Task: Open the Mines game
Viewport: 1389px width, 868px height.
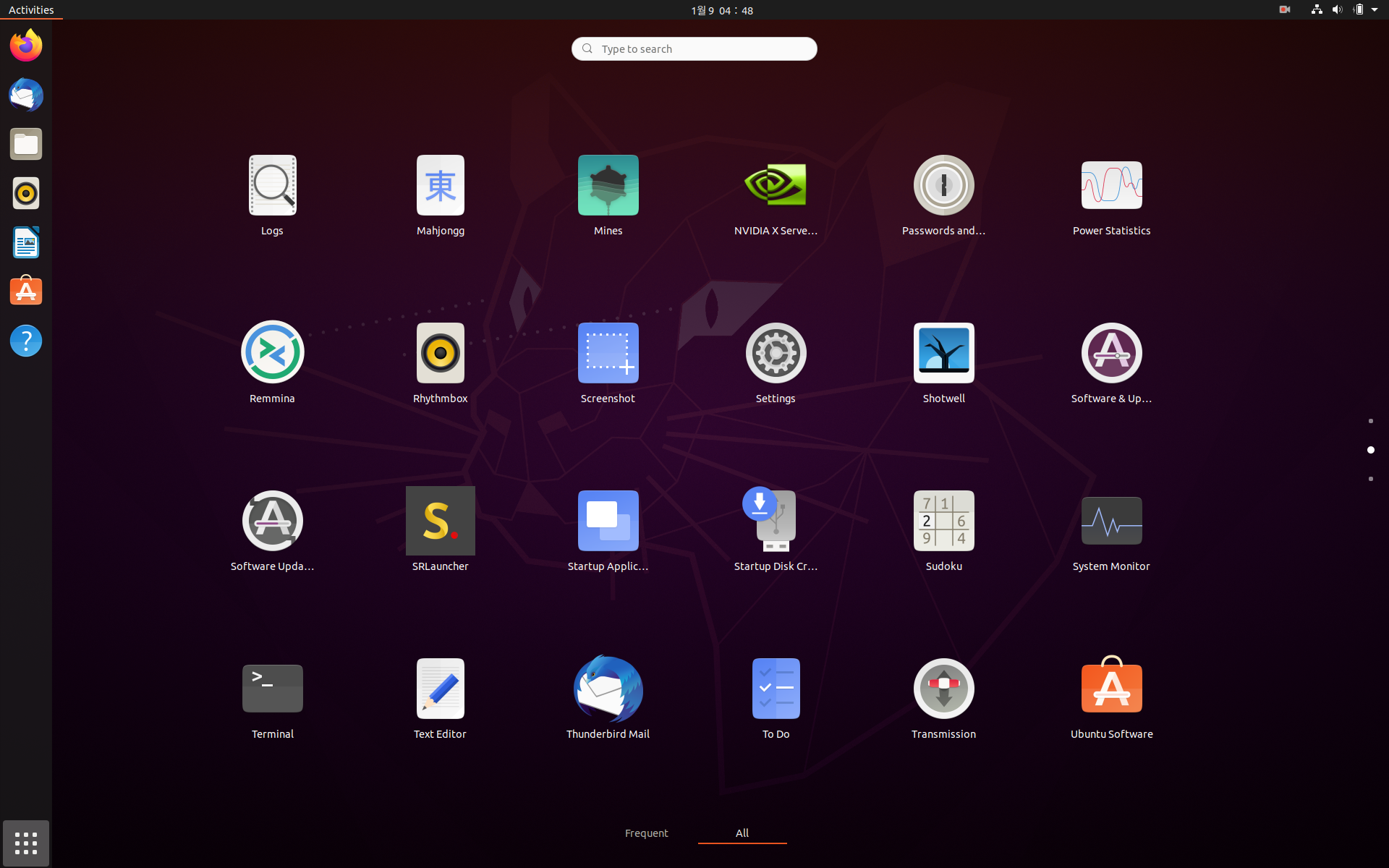Action: click(x=608, y=195)
